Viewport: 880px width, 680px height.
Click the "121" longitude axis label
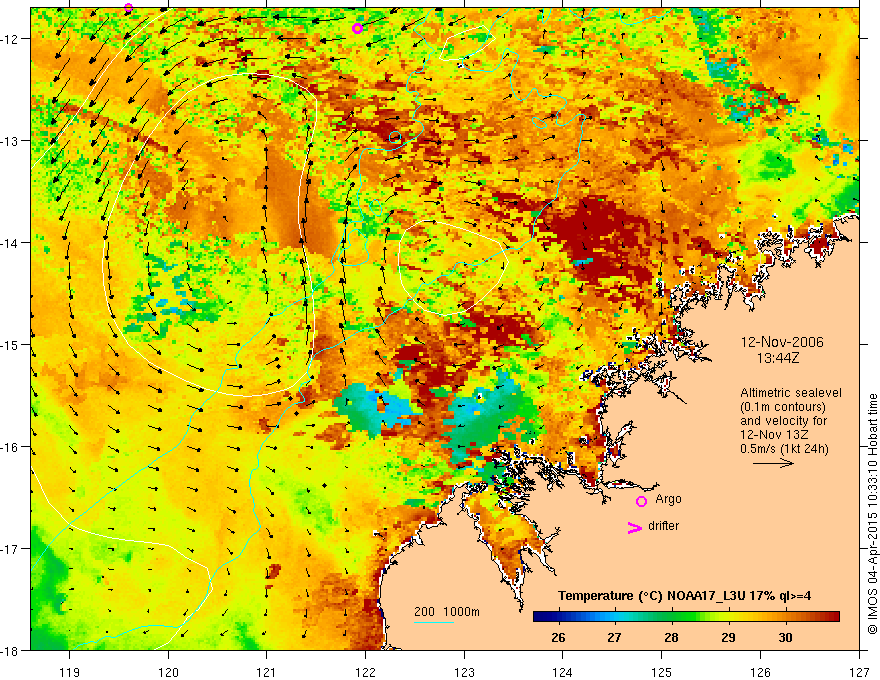coord(267,672)
